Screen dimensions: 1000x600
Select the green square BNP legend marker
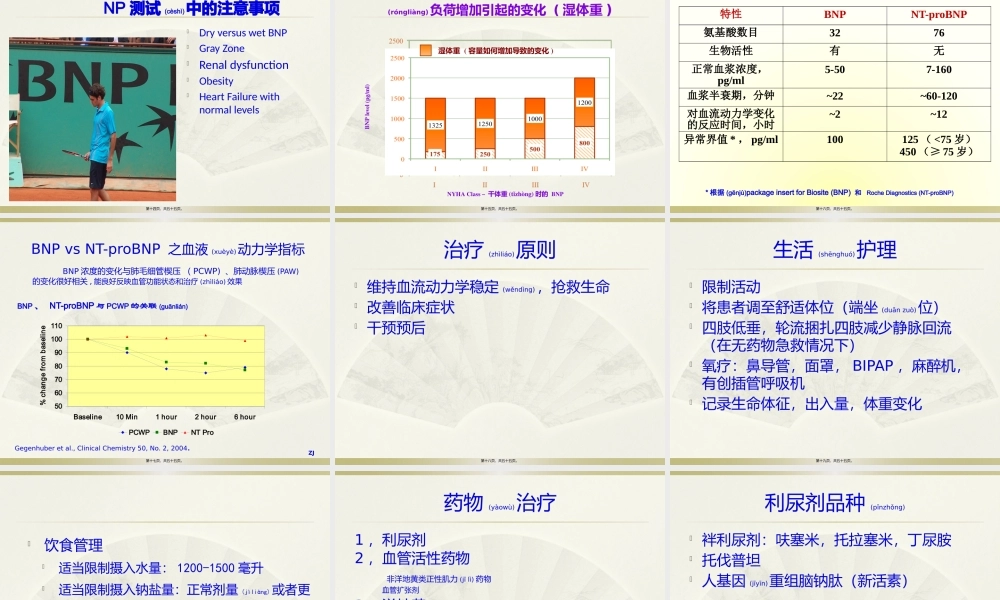[156, 432]
